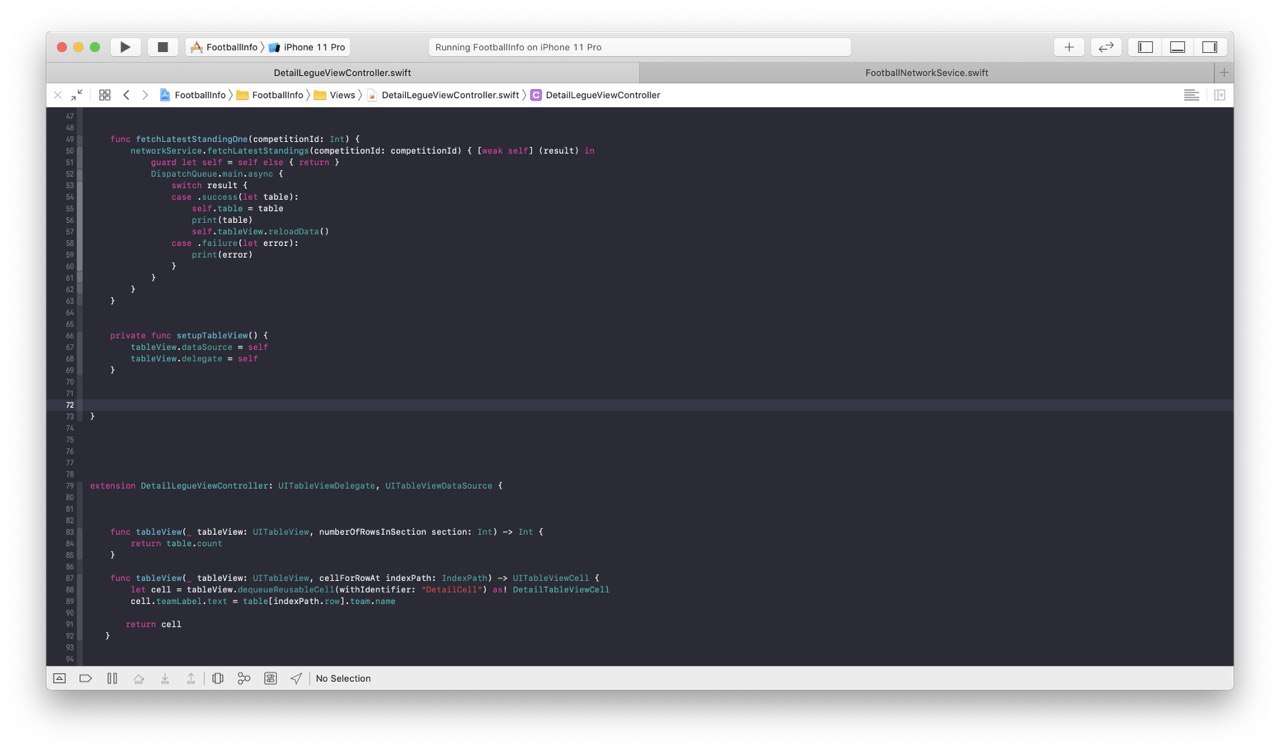Click UITableViewDataSource in the extension declaration
The height and width of the screenshot is (751, 1280).
click(439, 486)
